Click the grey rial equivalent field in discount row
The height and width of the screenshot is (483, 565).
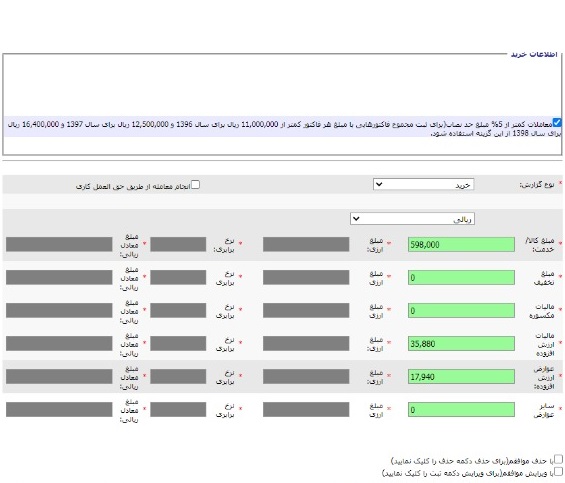coord(59,278)
